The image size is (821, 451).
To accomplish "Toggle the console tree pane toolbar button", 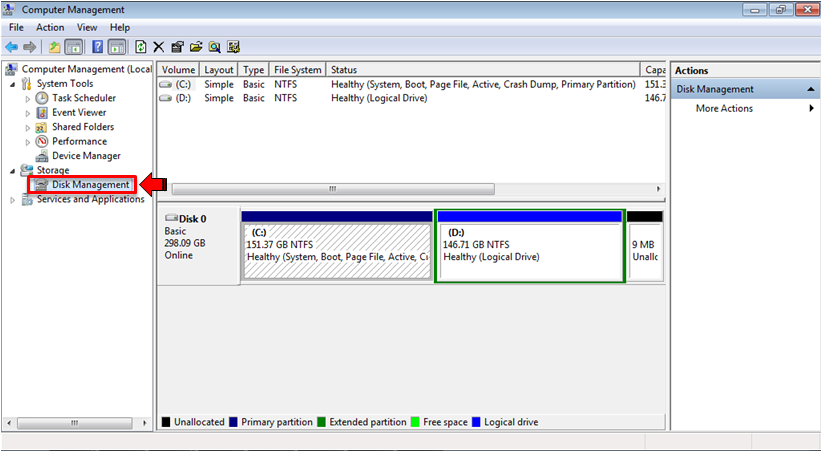I will (x=74, y=47).
